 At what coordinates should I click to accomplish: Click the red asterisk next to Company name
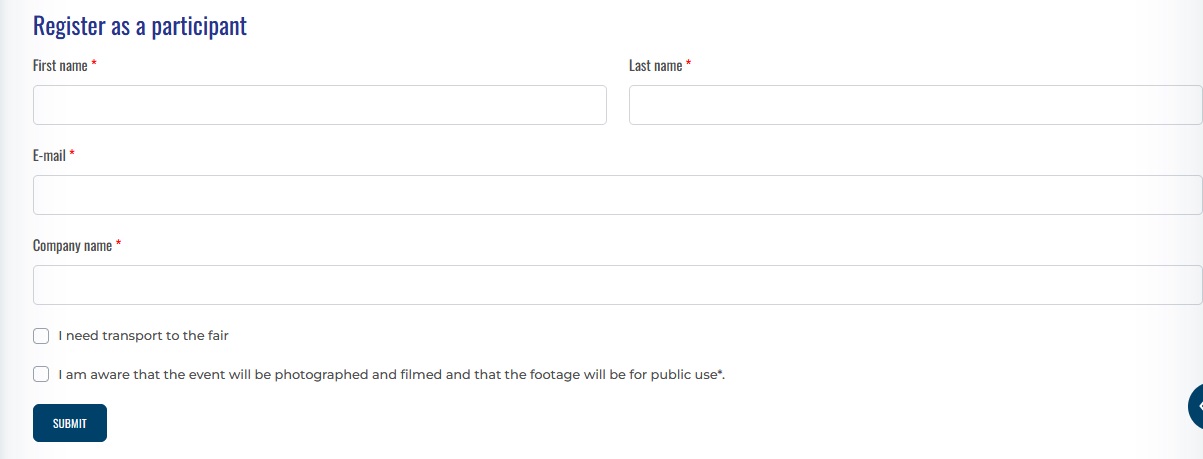pyautogui.click(x=119, y=244)
